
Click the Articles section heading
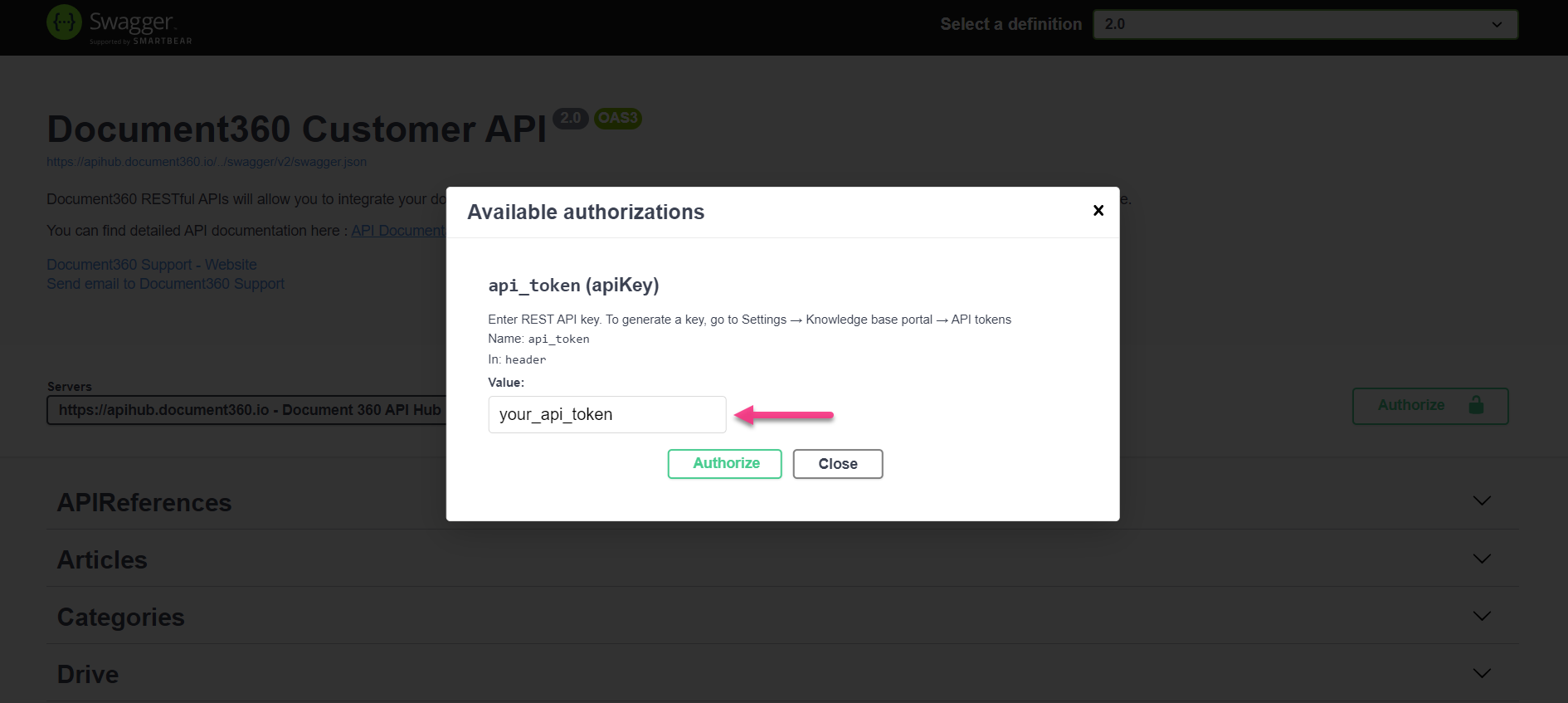pos(102,560)
